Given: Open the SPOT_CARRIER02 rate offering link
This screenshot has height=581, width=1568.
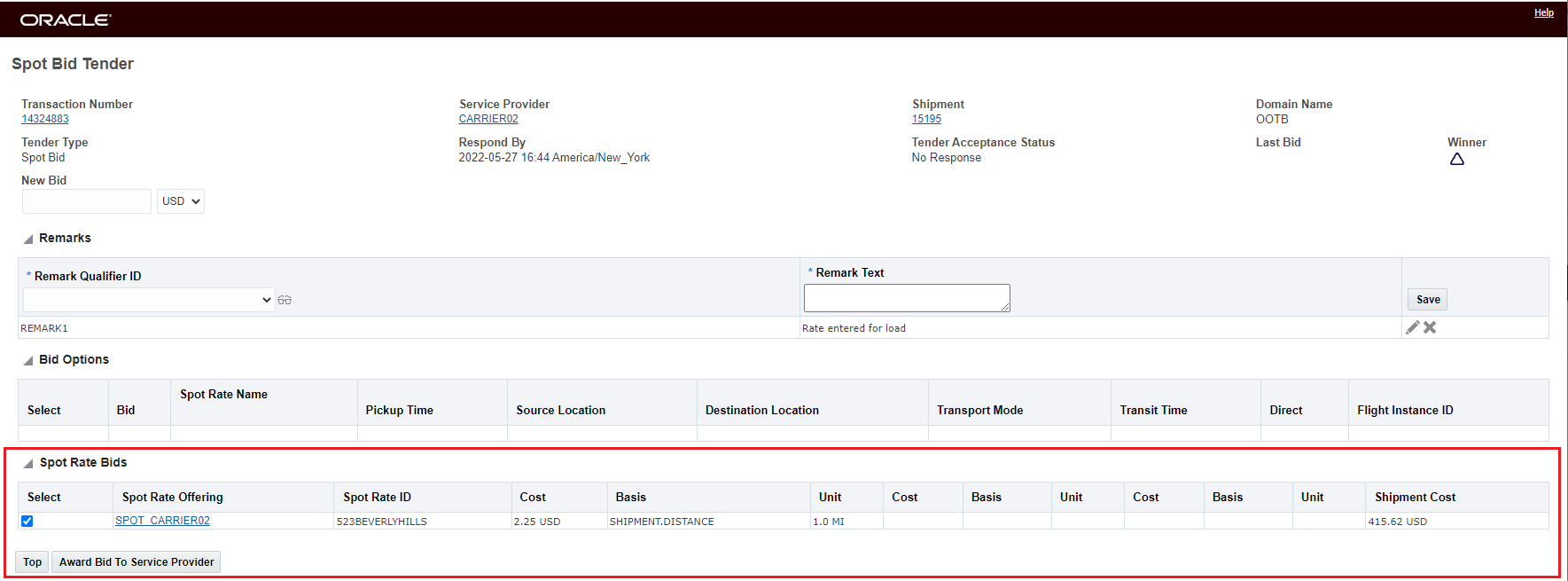Looking at the screenshot, I should (x=162, y=521).
